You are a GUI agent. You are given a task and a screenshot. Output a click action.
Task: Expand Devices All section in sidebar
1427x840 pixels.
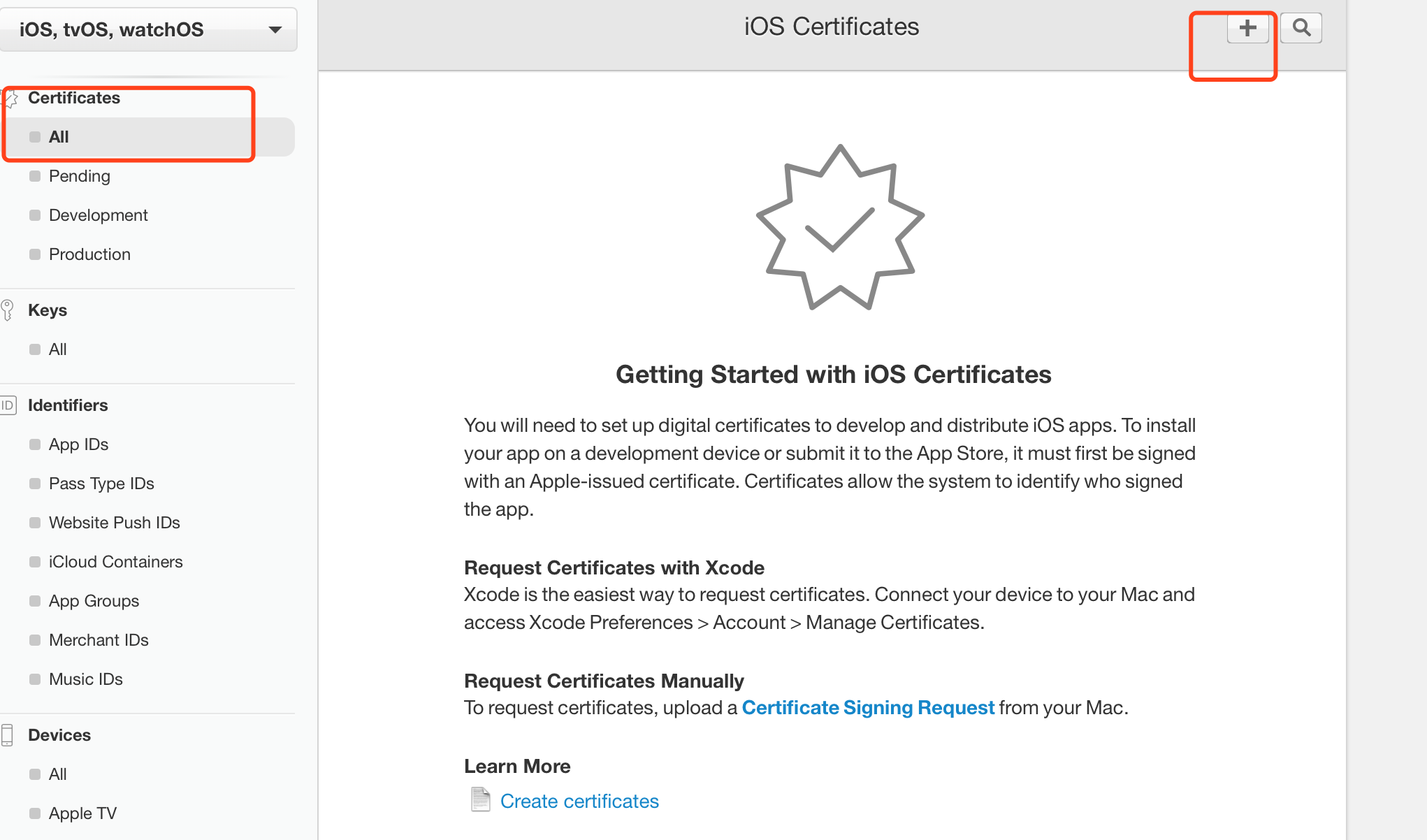tap(57, 772)
